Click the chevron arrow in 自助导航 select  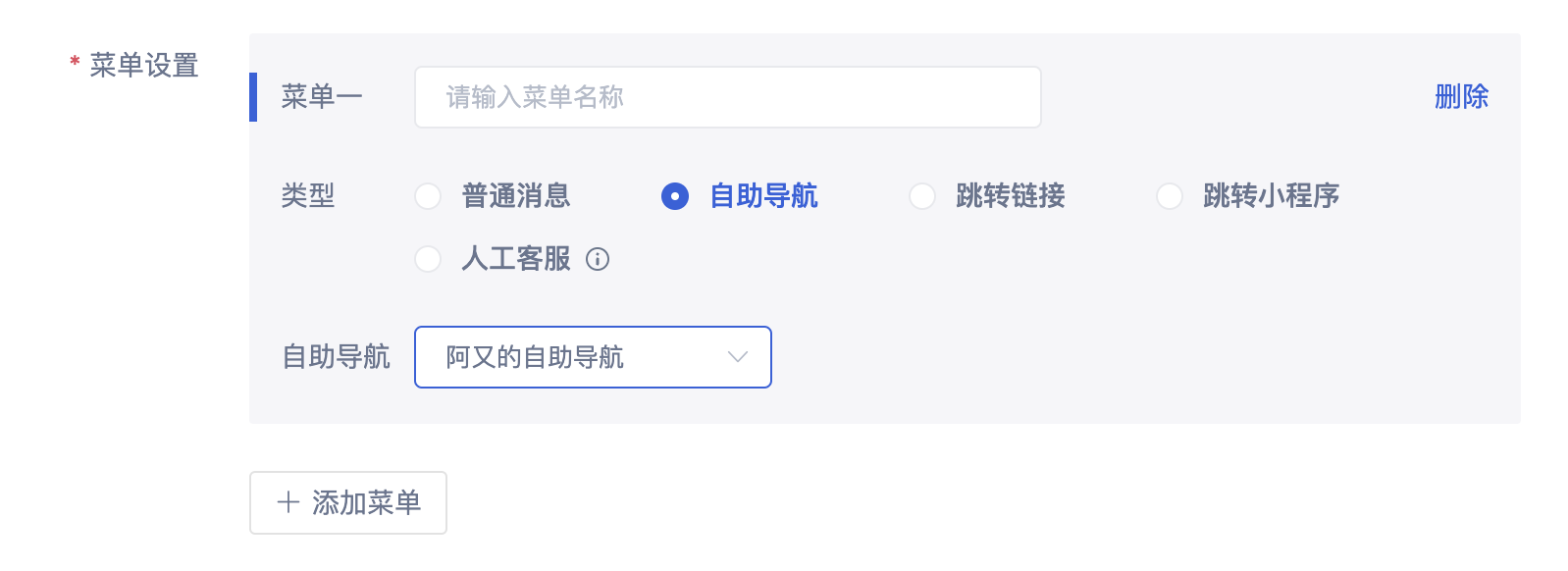pyautogui.click(x=738, y=357)
